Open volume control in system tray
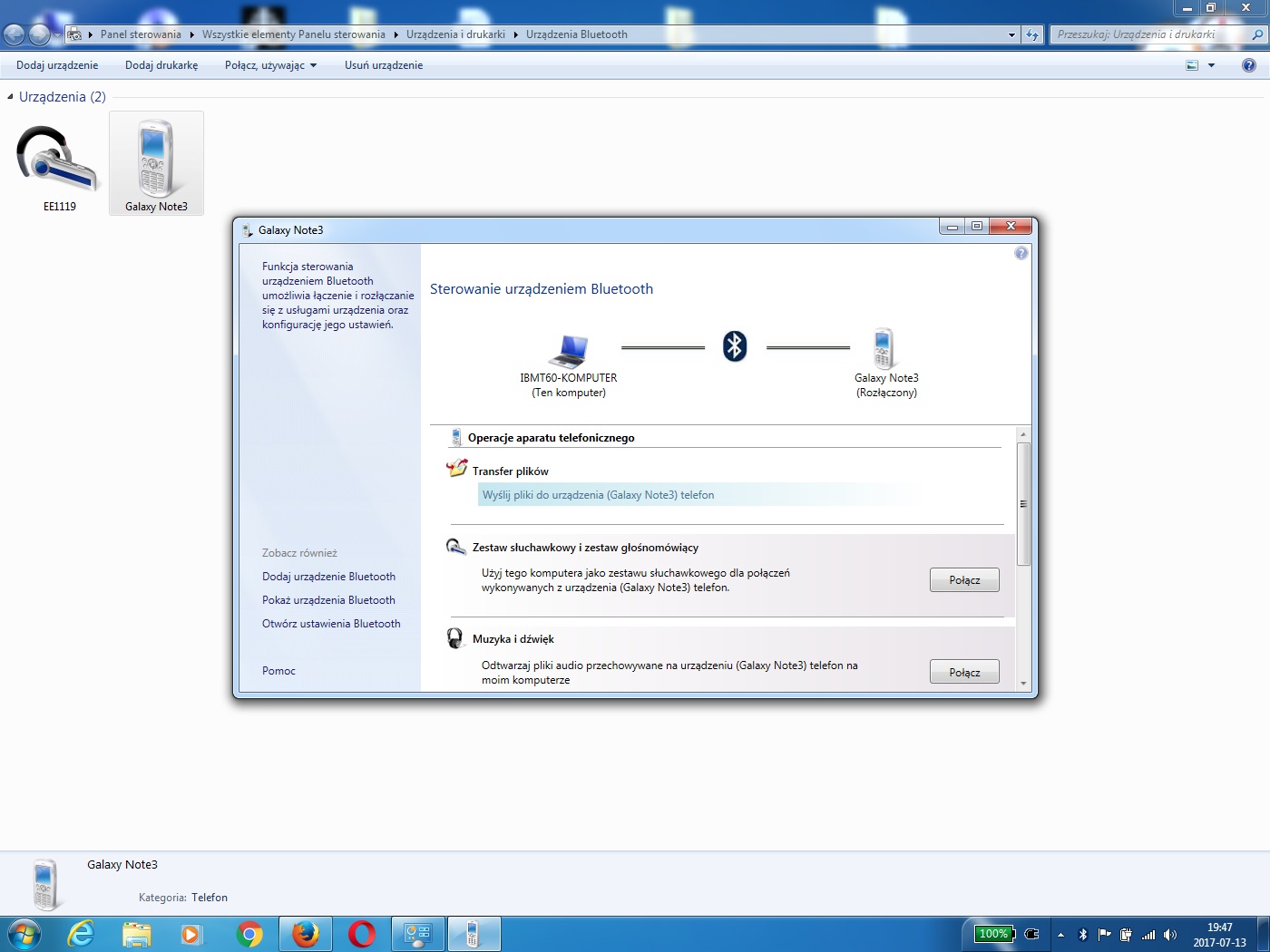The image size is (1270, 952). [1170, 934]
